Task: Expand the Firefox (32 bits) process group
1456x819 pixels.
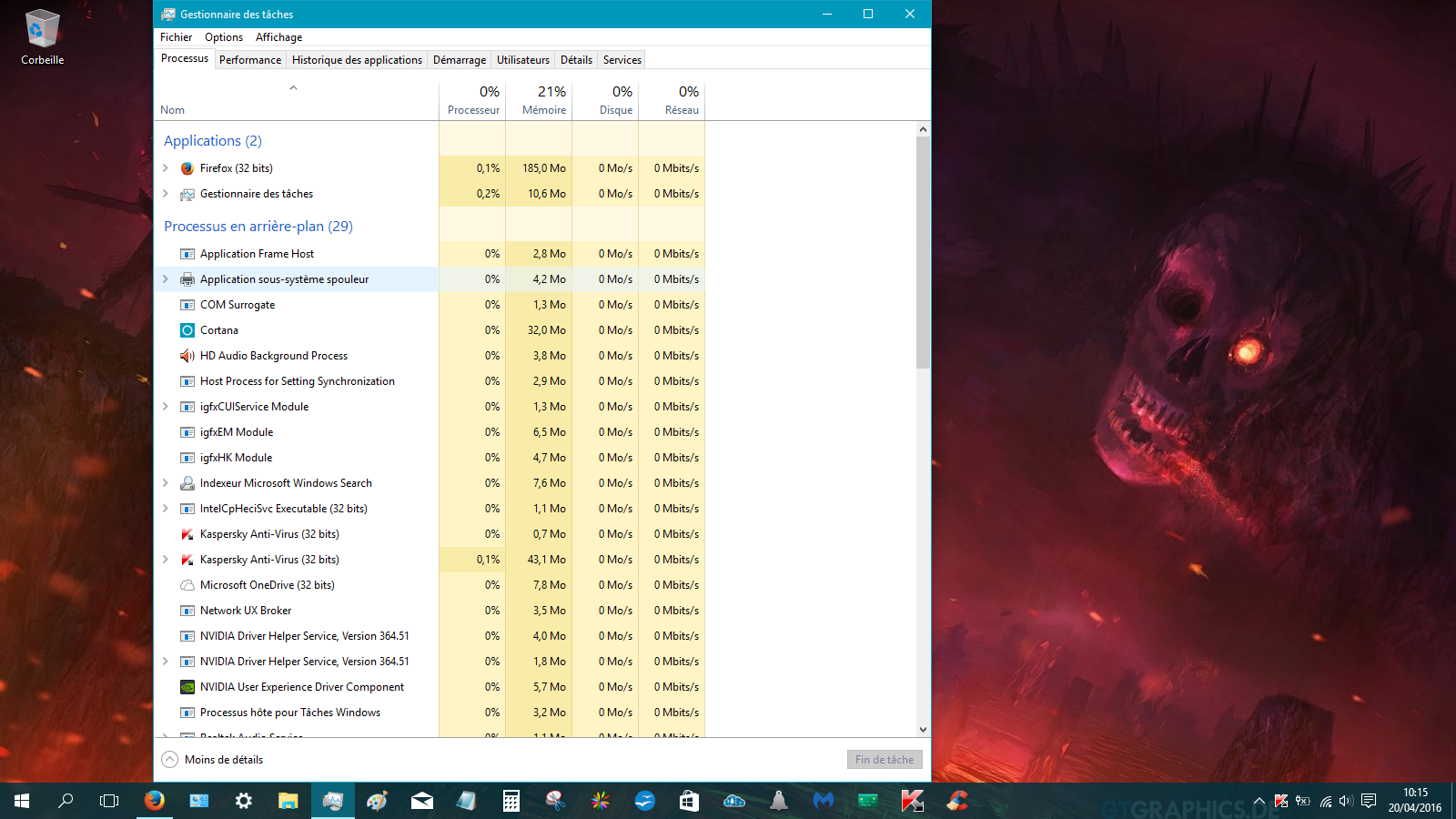Action: click(166, 168)
